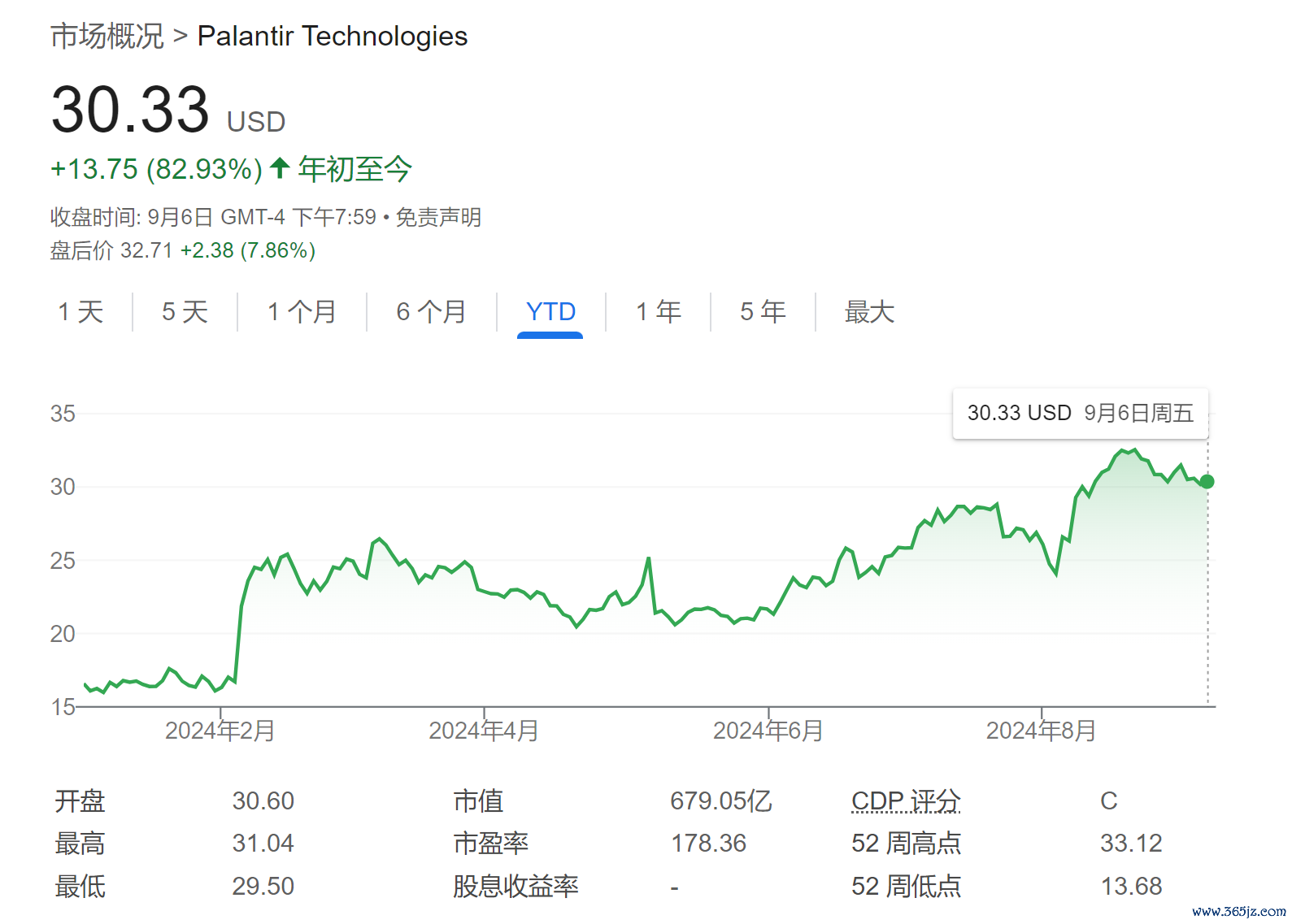Select the YTD time range tab
The width and height of the screenshot is (1292, 924).
pos(550,311)
